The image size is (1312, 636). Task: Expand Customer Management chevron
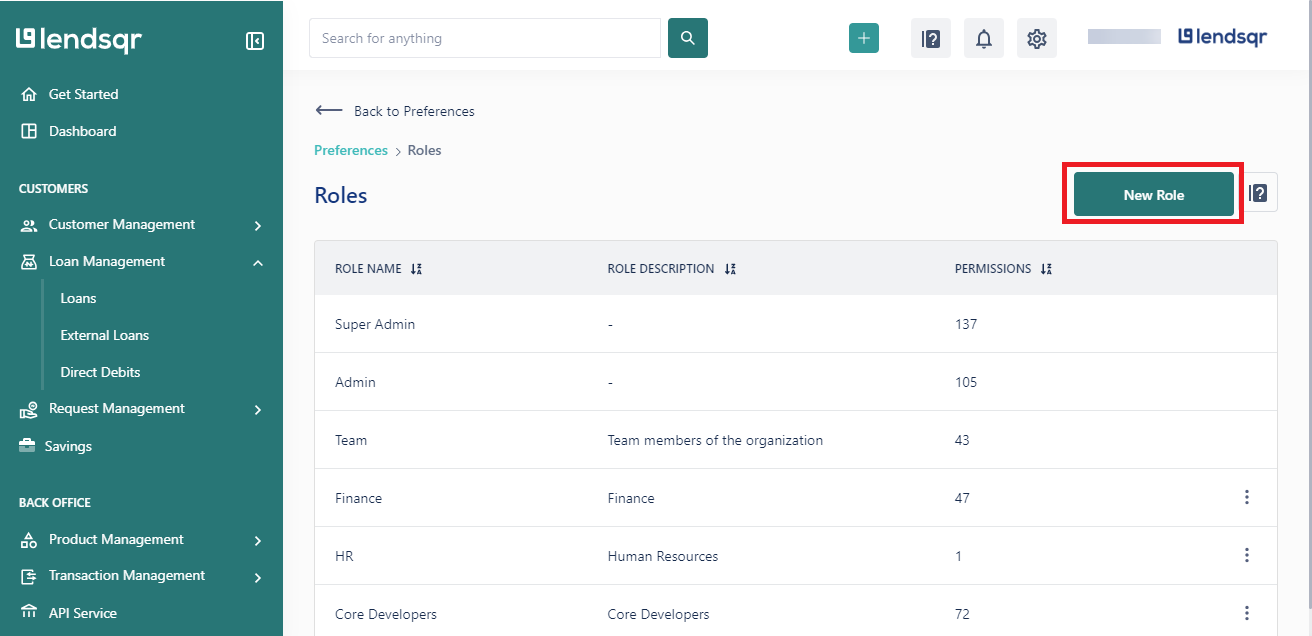(258, 226)
